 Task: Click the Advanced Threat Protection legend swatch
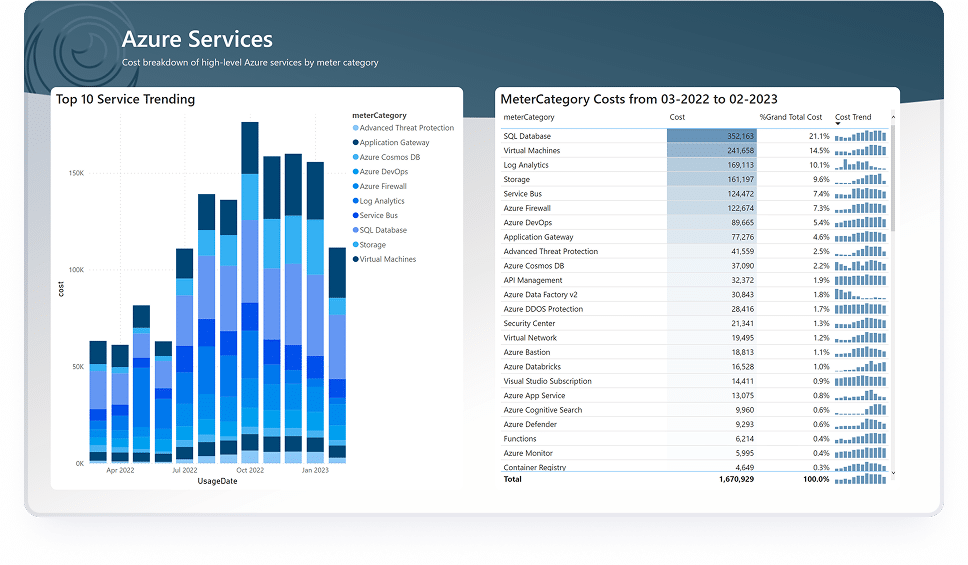[356, 128]
